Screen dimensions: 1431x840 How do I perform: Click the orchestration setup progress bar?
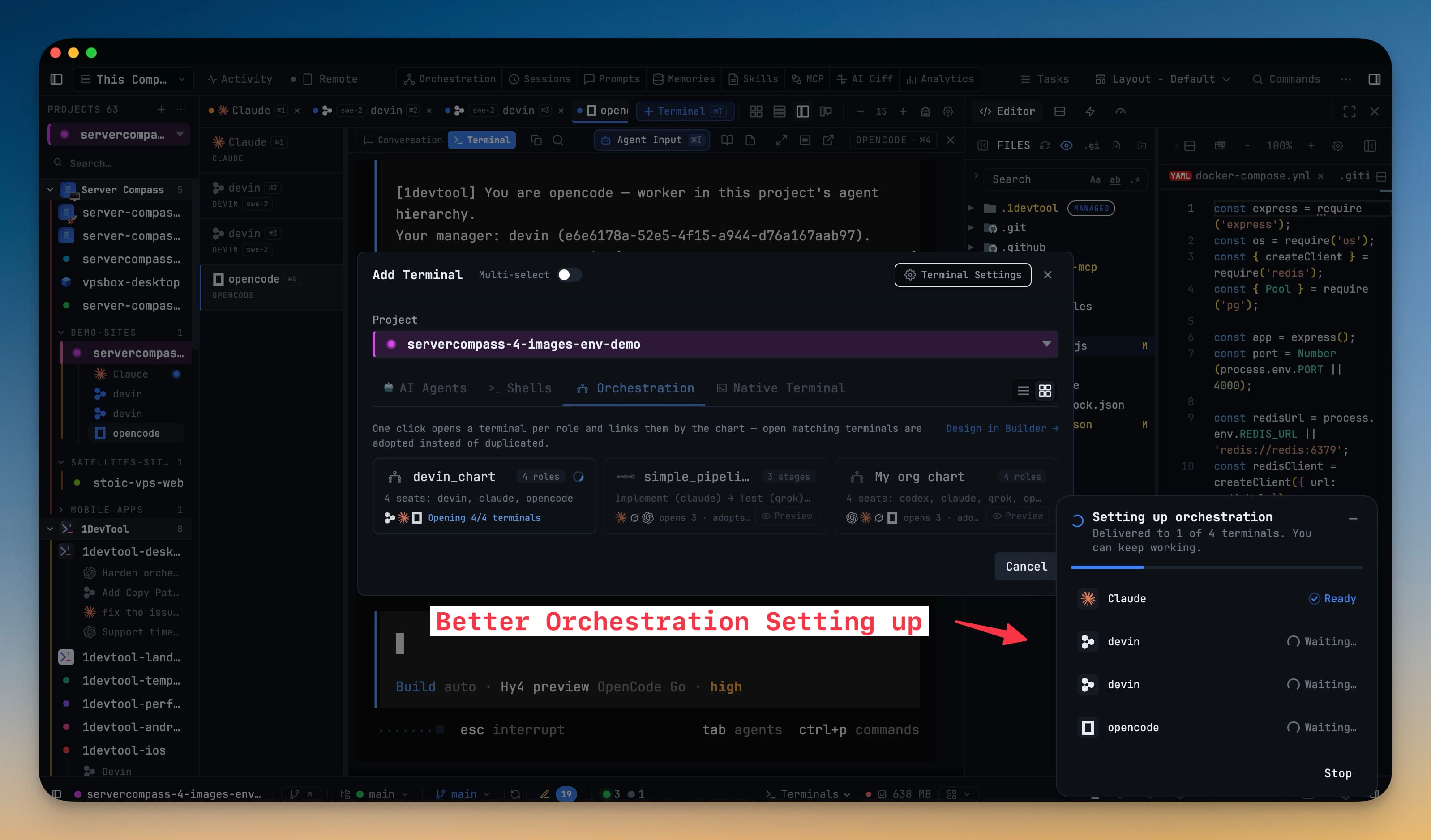point(1217,567)
